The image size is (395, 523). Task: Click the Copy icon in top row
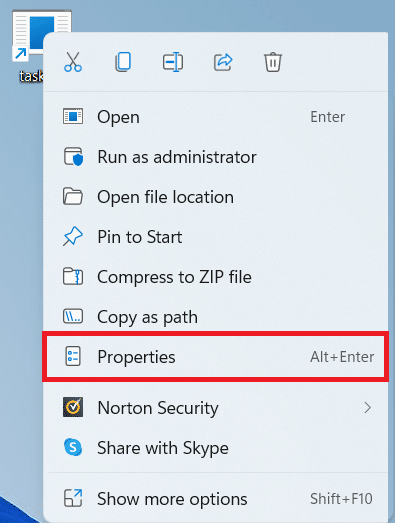point(123,62)
